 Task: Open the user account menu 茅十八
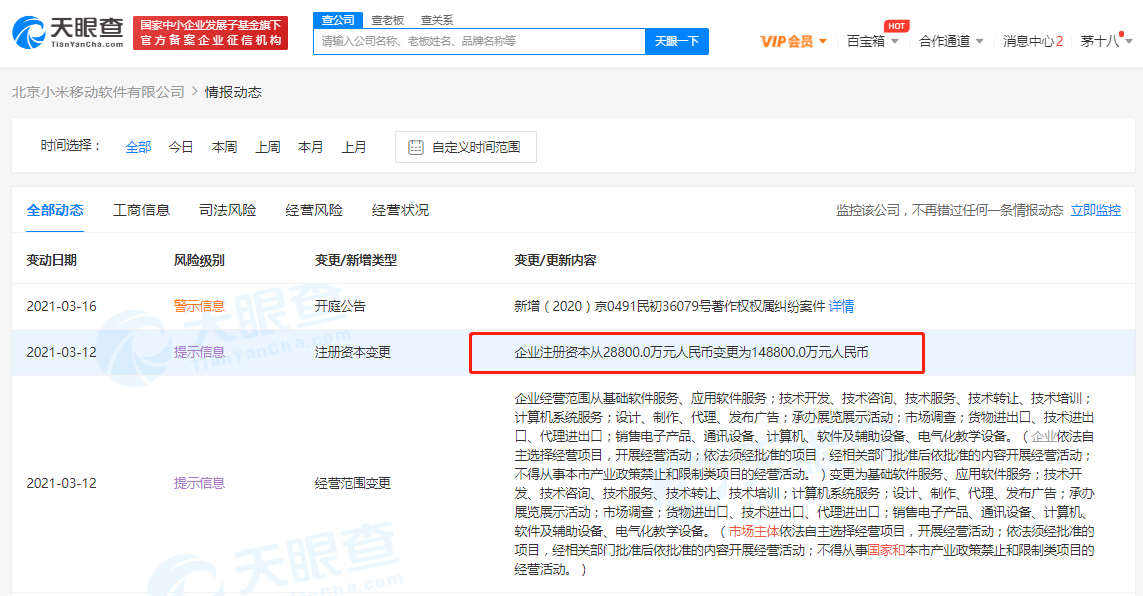point(1105,41)
